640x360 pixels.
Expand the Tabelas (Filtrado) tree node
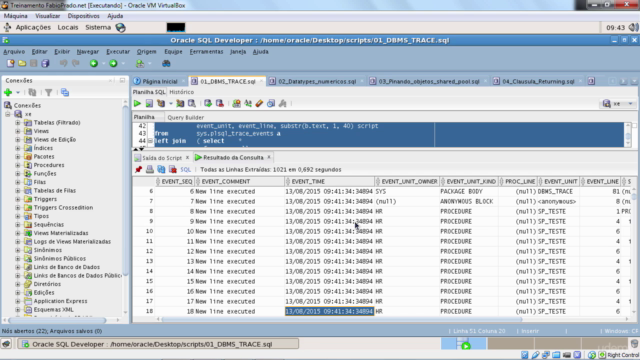click(x=18, y=122)
